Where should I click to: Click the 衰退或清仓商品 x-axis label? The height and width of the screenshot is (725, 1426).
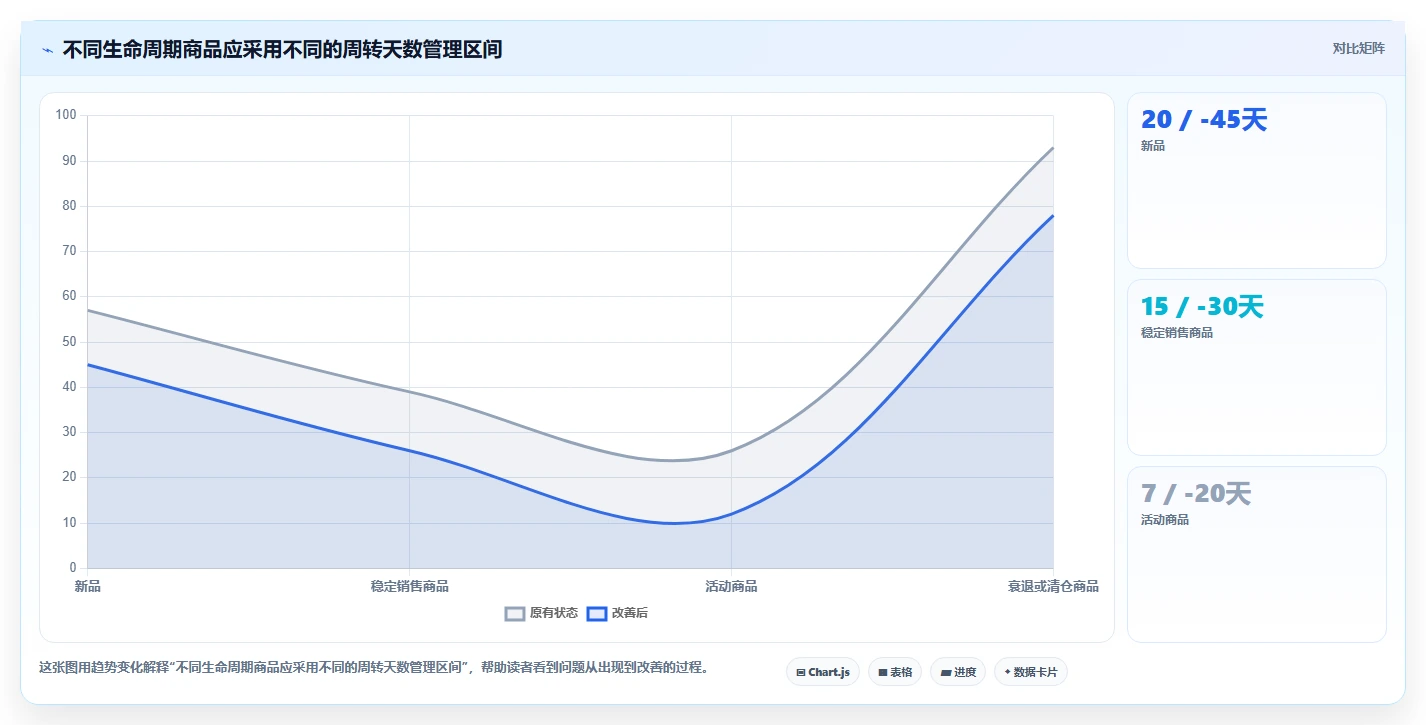(x=1053, y=586)
